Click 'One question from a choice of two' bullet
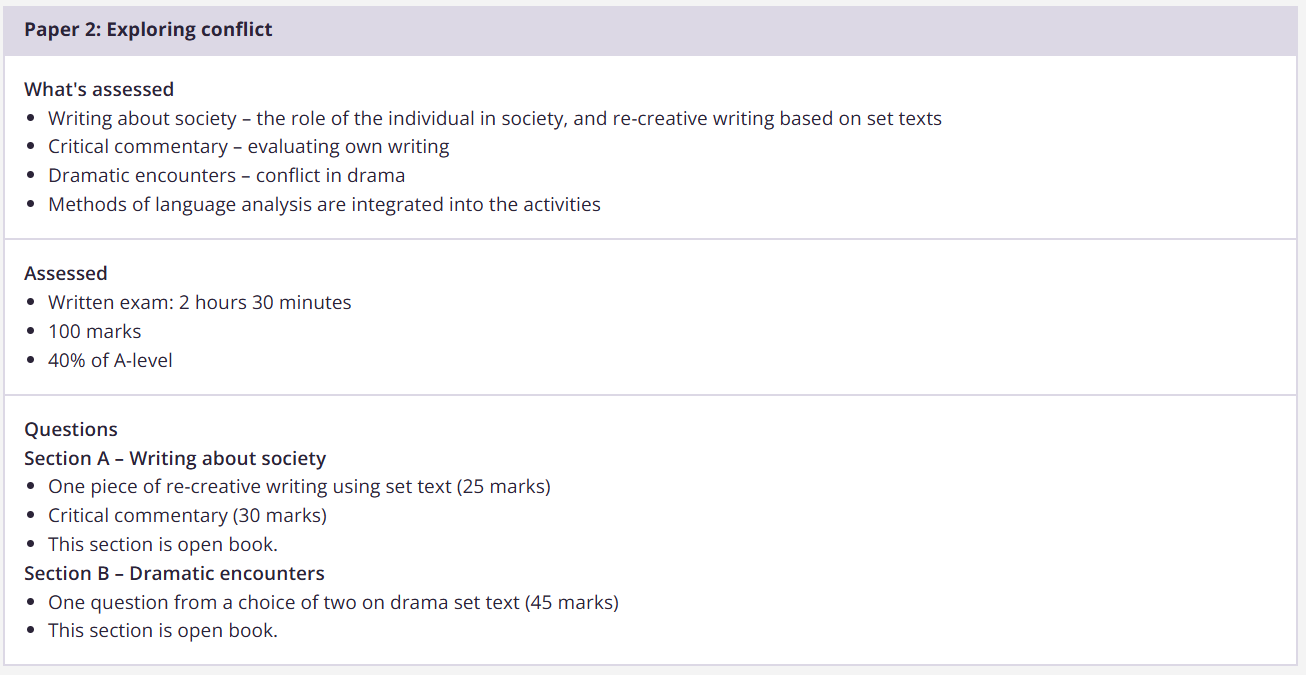 [333, 603]
